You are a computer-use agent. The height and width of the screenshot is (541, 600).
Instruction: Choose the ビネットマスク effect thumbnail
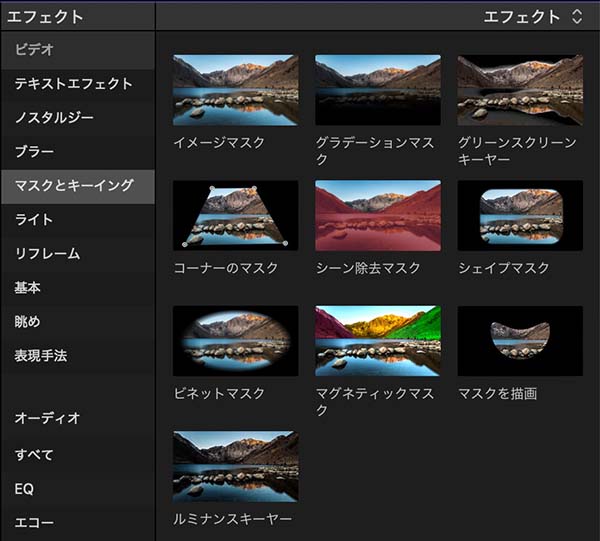click(235, 341)
